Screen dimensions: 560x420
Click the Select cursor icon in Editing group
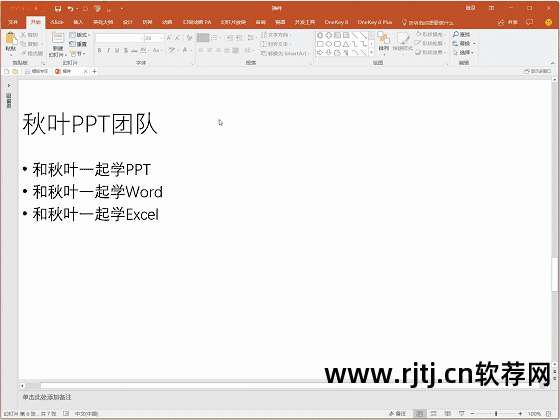click(x=455, y=52)
